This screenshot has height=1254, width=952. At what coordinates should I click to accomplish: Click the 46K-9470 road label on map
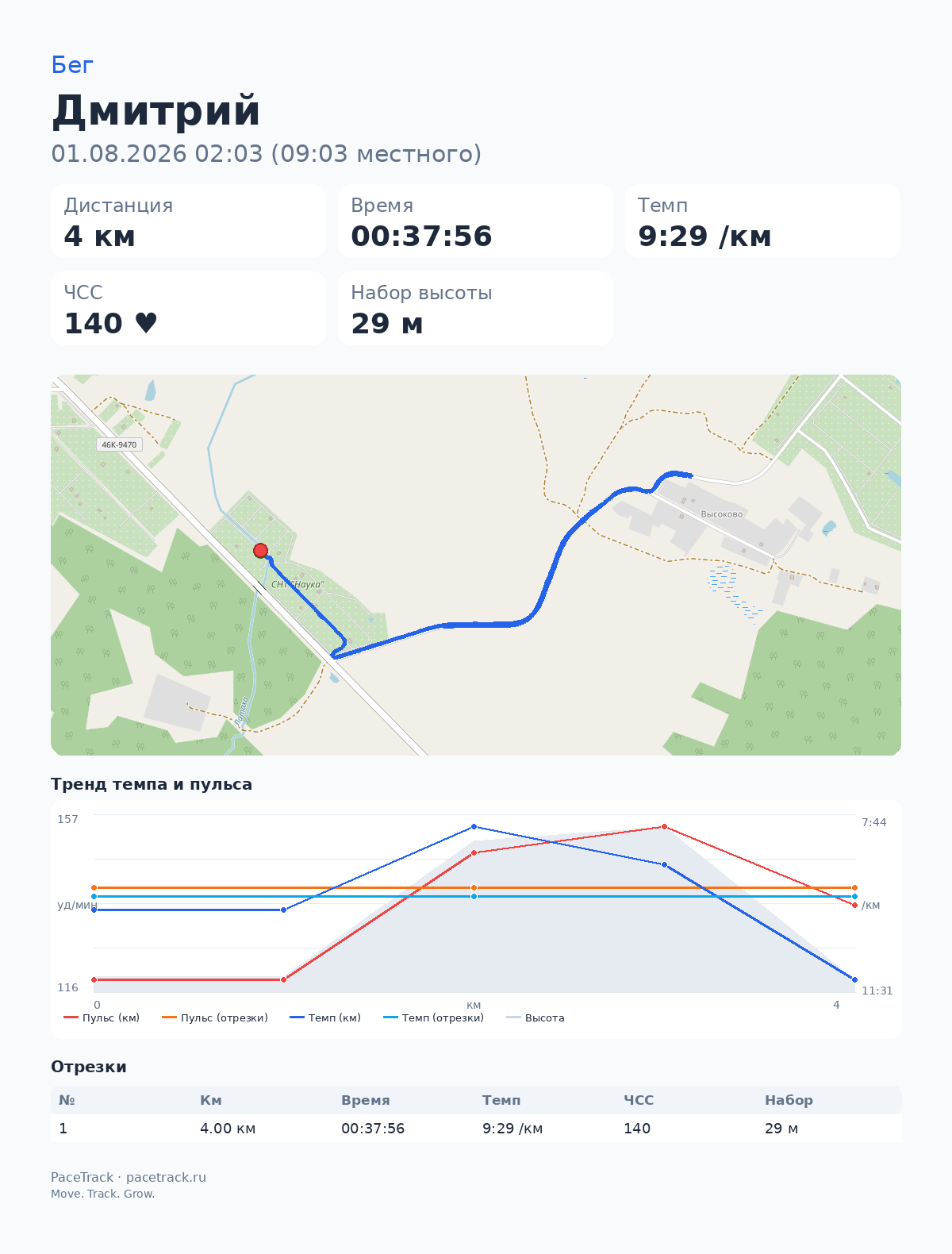pos(119,444)
